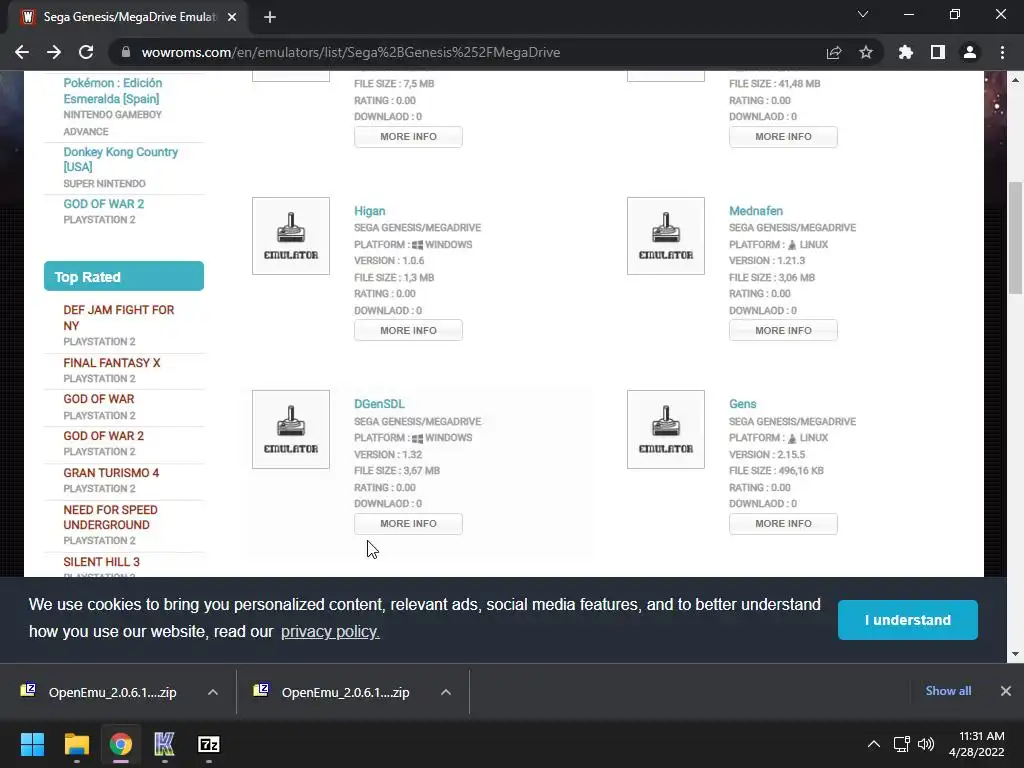Image resolution: width=1024 pixels, height=768 pixels.
Task: Show hidden system tray icons
Action: 873,744
